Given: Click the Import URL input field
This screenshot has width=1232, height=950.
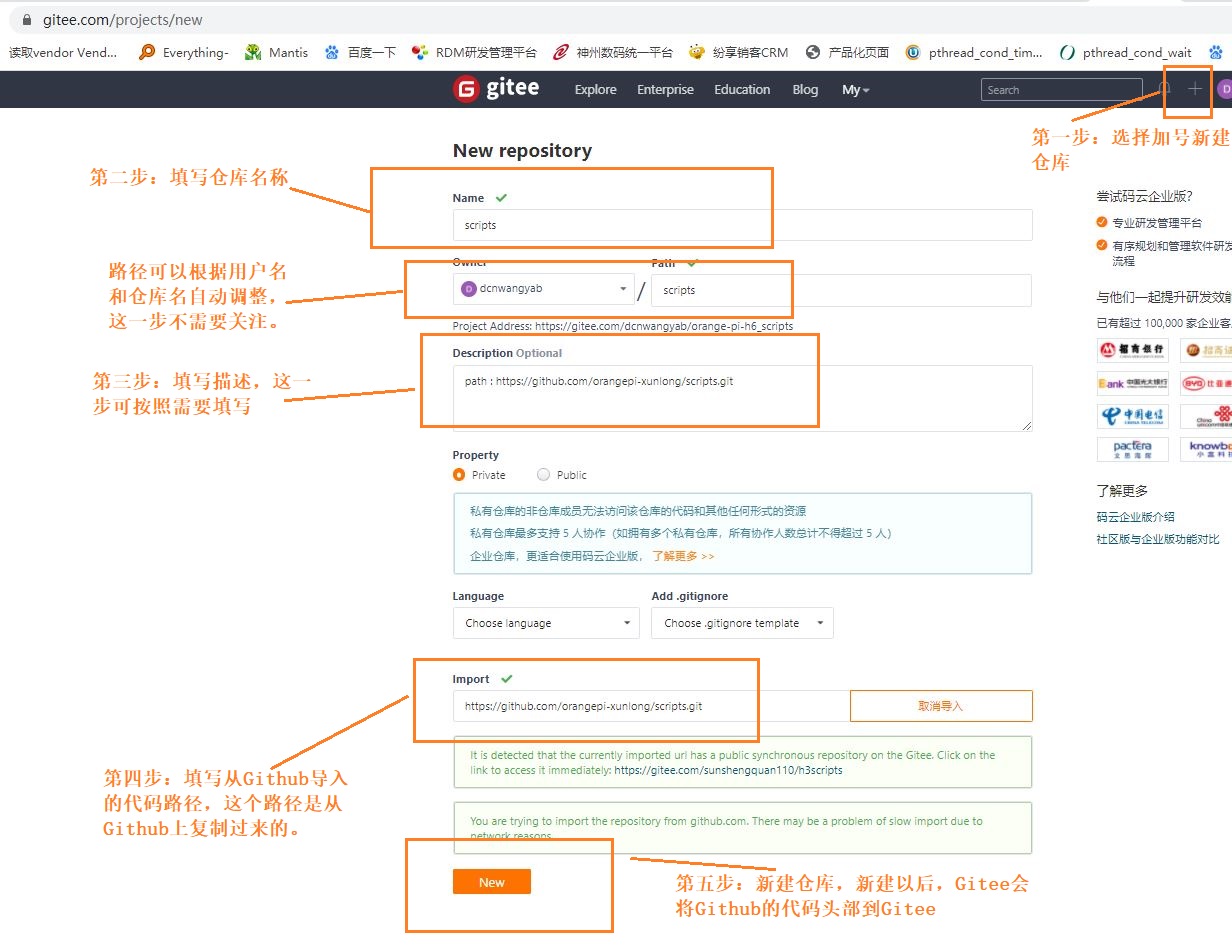Looking at the screenshot, I should click(651, 706).
